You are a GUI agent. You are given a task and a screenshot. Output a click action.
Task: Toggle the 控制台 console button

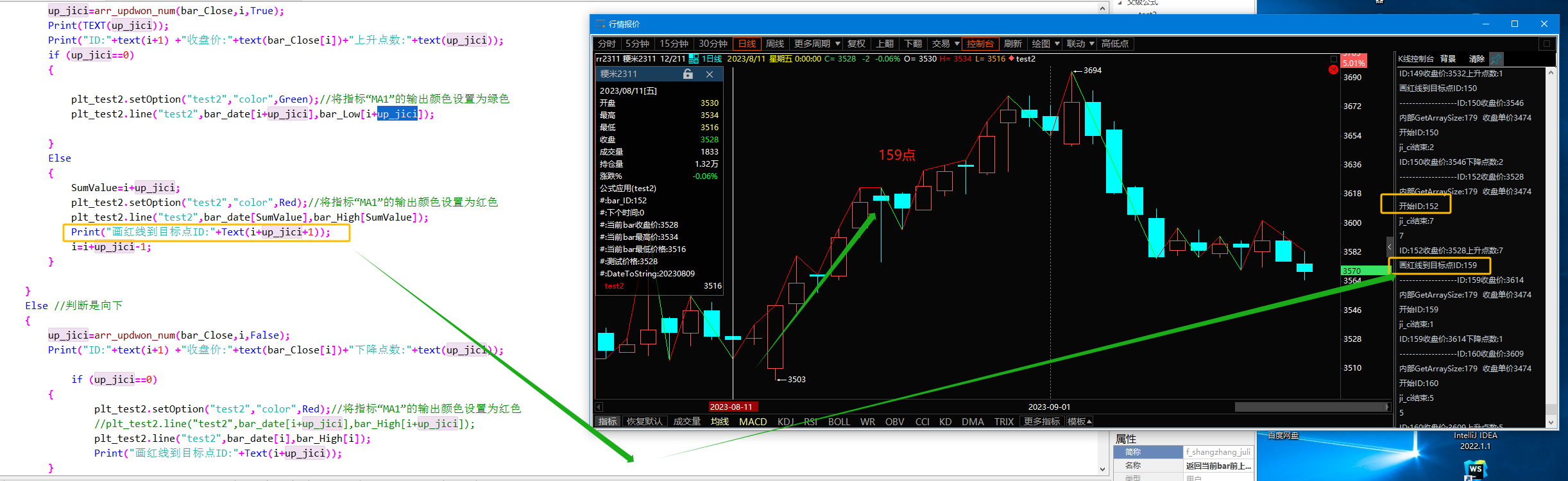click(x=980, y=44)
